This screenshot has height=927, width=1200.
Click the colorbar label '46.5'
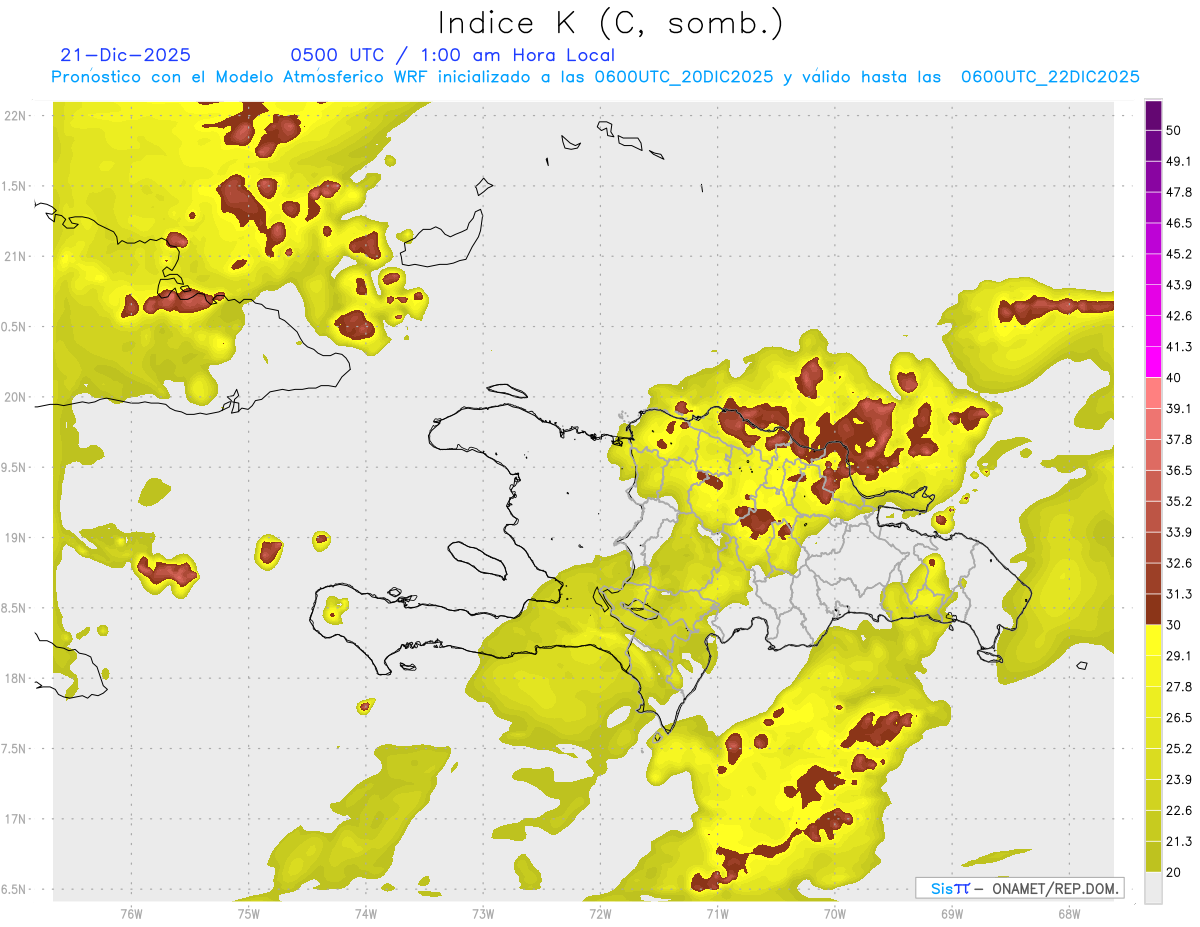[x=1178, y=223]
